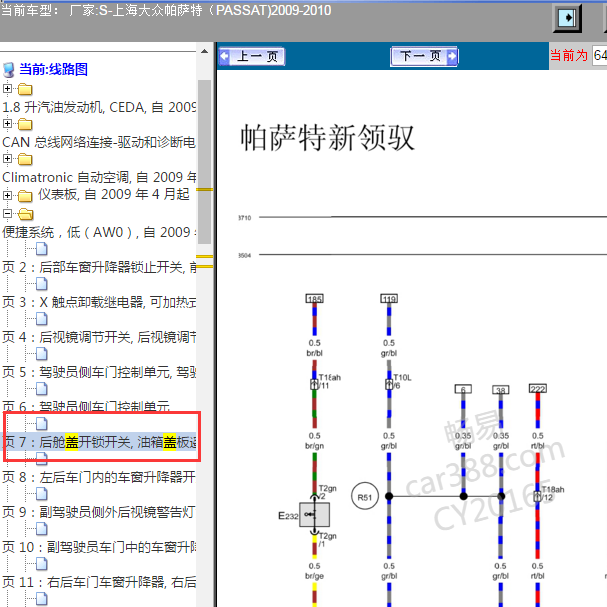
Task: Click the document icon above 页 11
Action: pos(42,564)
